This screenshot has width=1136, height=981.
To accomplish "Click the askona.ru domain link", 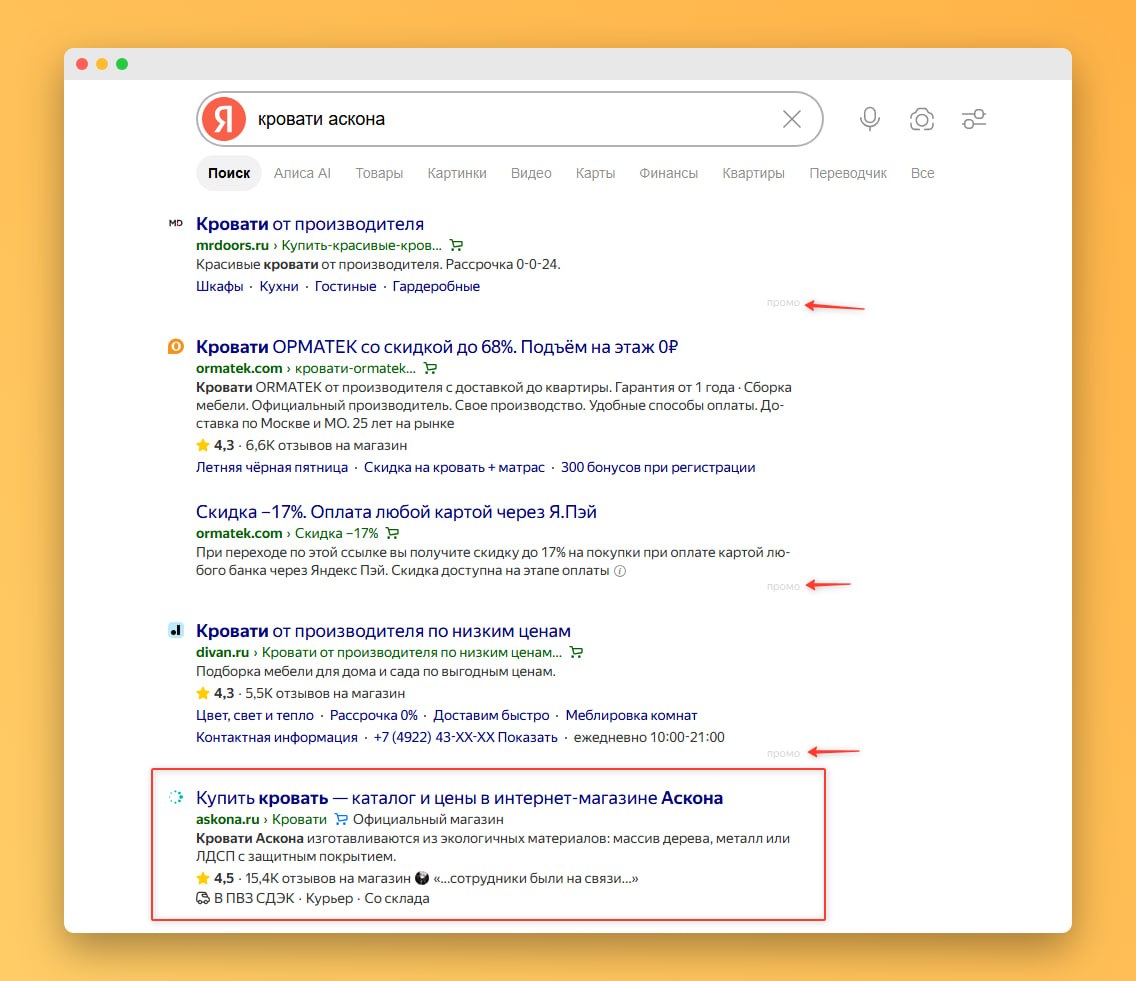I will tap(227, 819).
